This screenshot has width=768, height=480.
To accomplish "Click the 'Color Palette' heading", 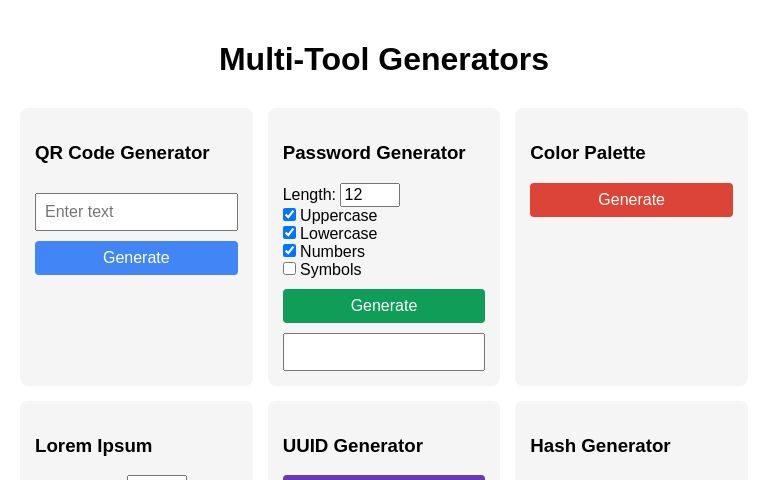I will tap(588, 153).
